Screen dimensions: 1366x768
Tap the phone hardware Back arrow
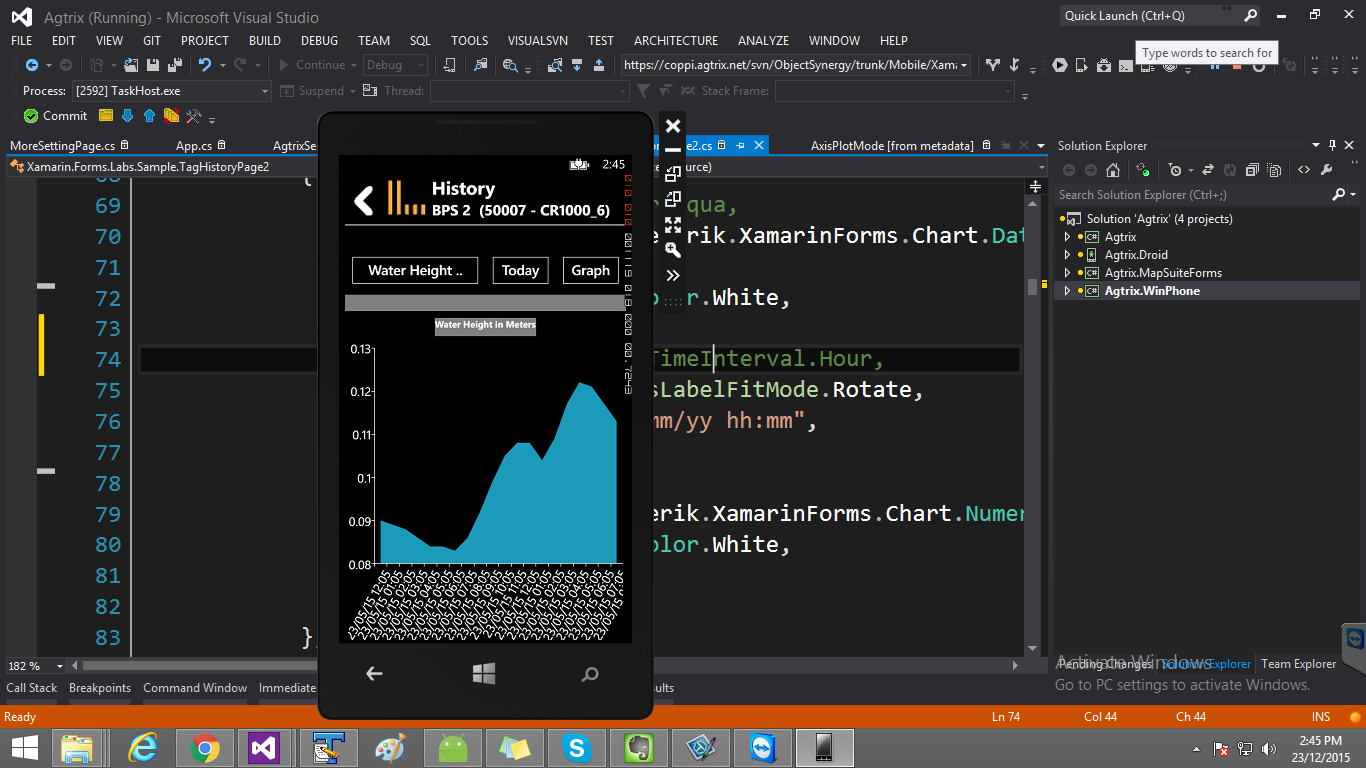(374, 674)
